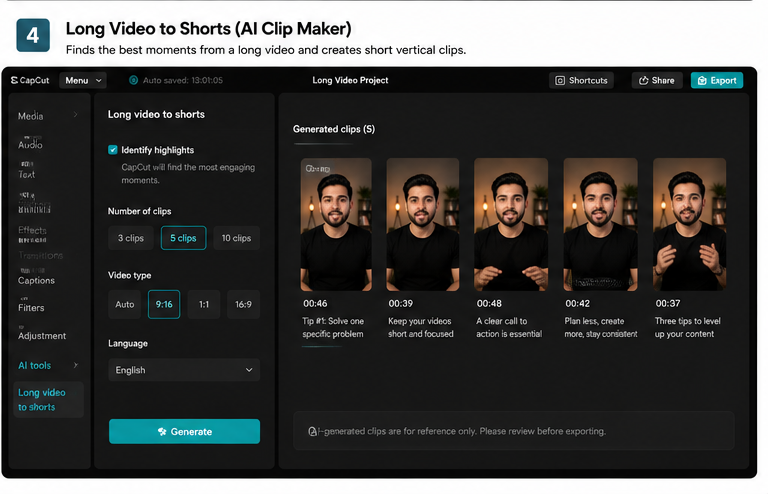Viewport: 768px width, 494px height.
Task: Expand the AI tools chevron arrow
Action: (x=75, y=365)
